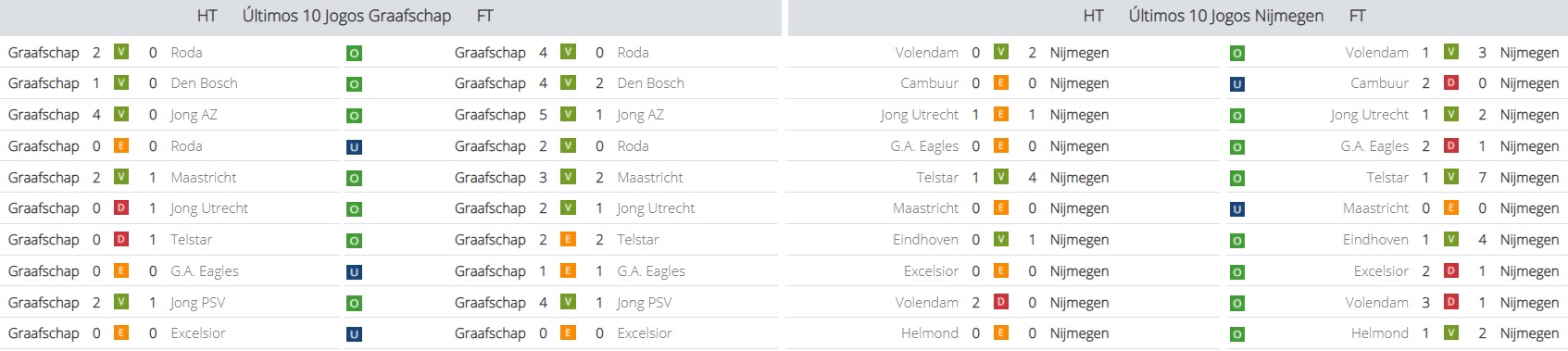
Task: Select green O badge in Helmond–Nijmegen row
Action: [x=1236, y=334]
